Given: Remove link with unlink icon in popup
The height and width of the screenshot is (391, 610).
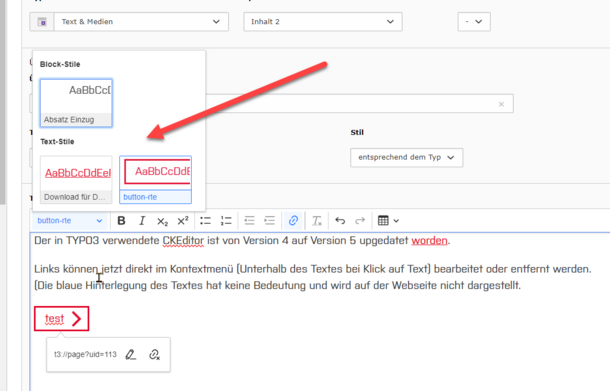Looking at the screenshot, I should pos(154,354).
